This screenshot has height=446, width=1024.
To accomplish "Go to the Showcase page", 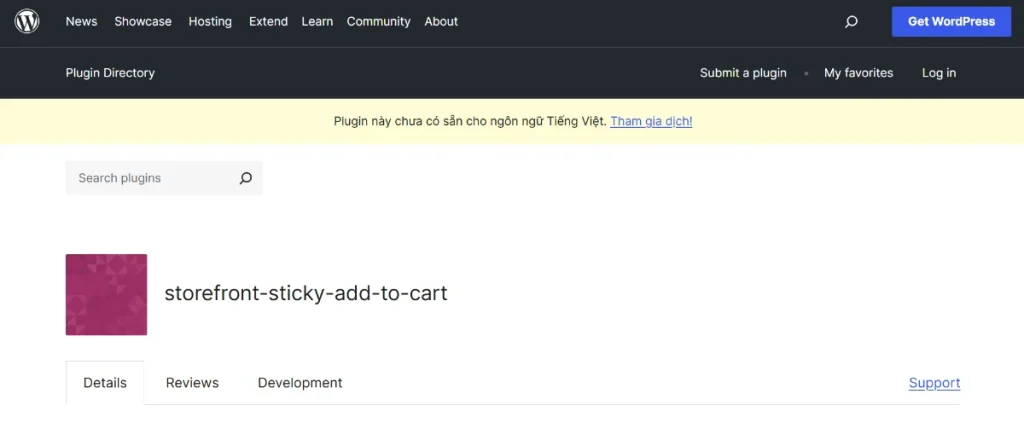I will point(144,21).
